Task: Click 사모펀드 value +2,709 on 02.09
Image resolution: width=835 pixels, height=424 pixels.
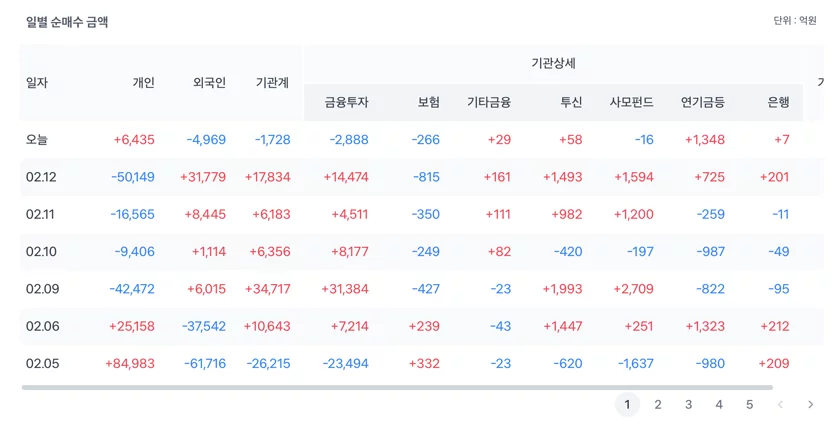Action: tap(634, 289)
